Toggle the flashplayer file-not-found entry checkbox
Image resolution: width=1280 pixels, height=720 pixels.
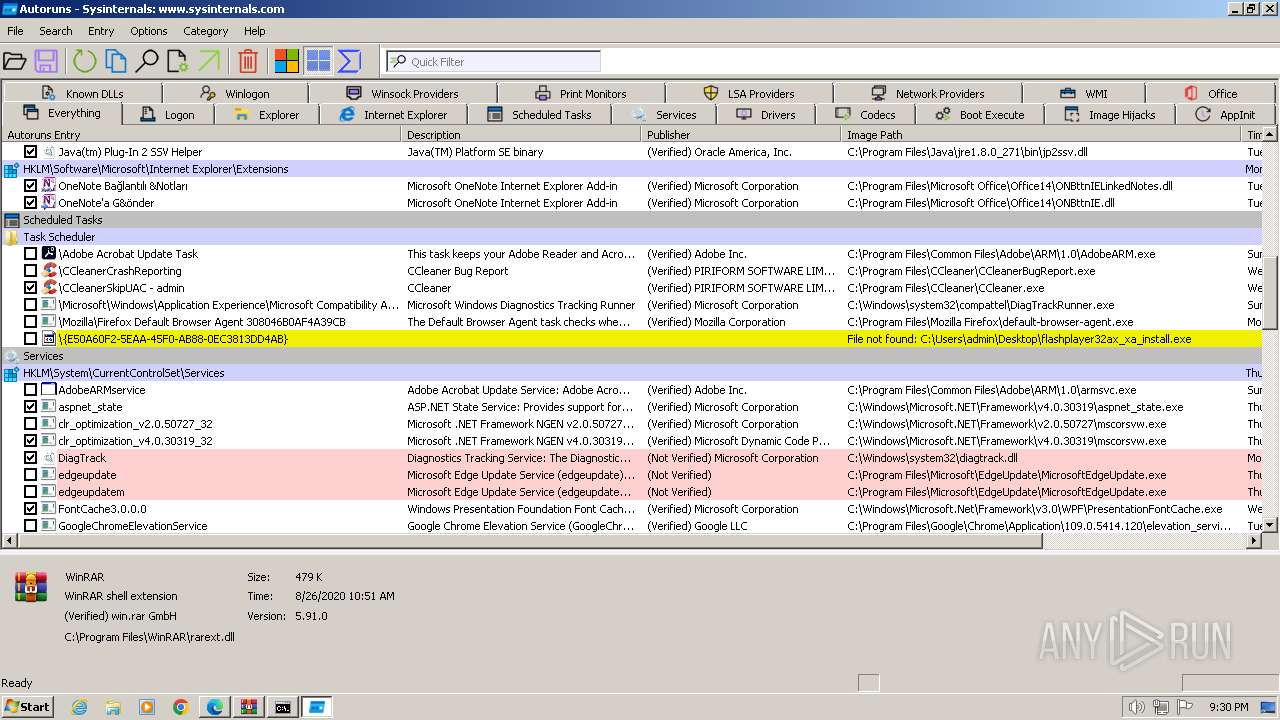(31, 339)
